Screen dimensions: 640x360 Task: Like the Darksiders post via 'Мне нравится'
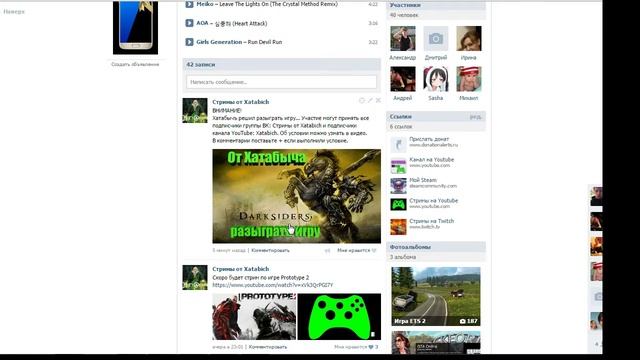point(356,250)
